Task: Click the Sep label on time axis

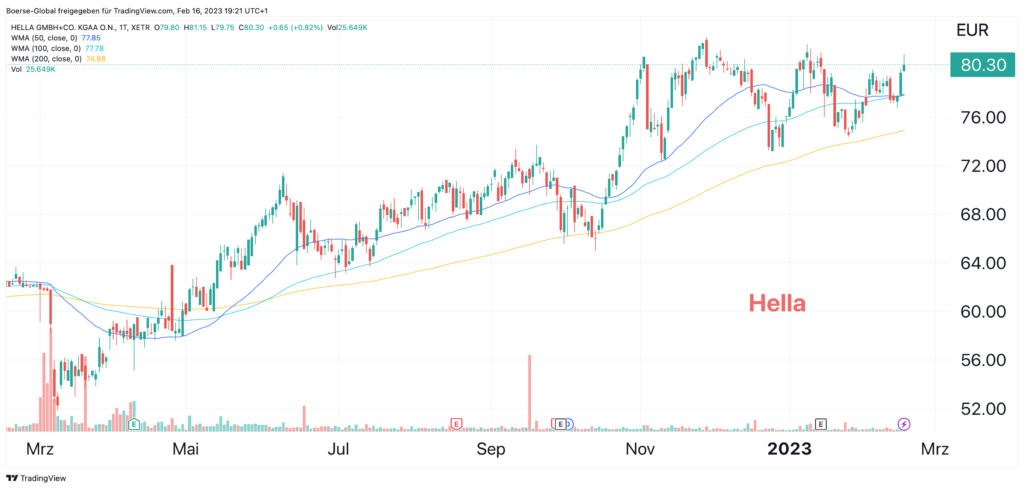Action: point(491,449)
